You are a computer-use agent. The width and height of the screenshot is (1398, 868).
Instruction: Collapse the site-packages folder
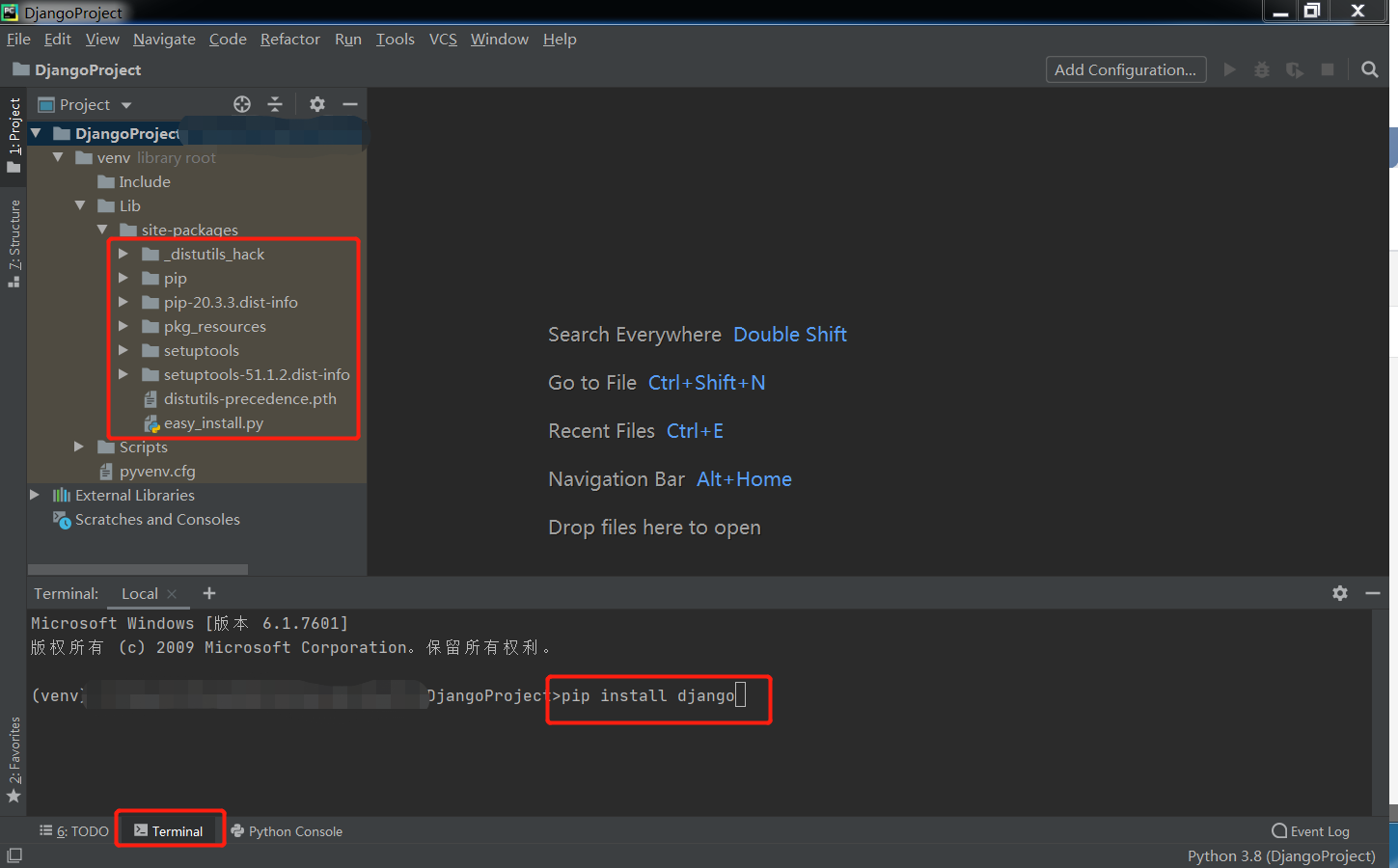click(x=102, y=230)
